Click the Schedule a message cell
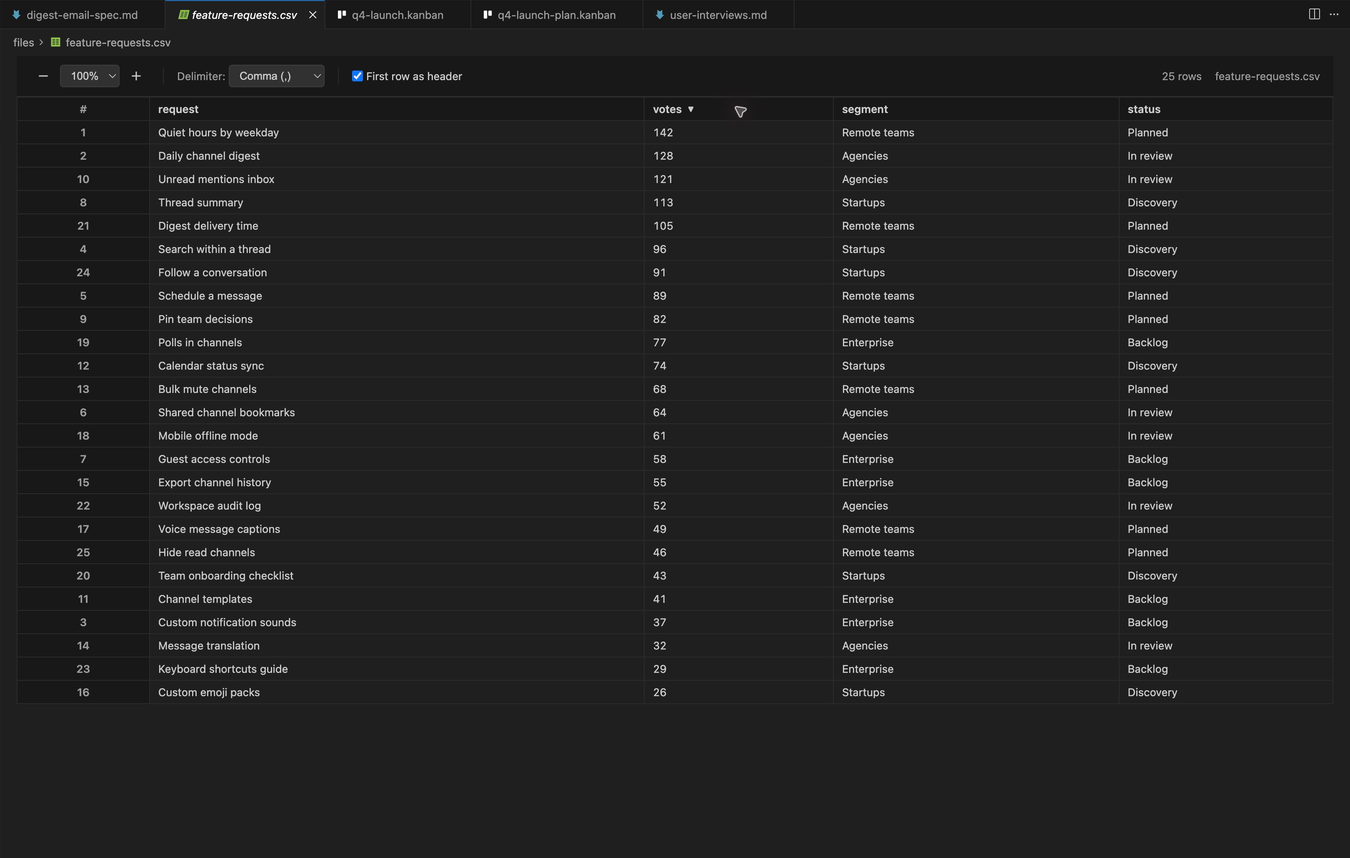 point(397,296)
